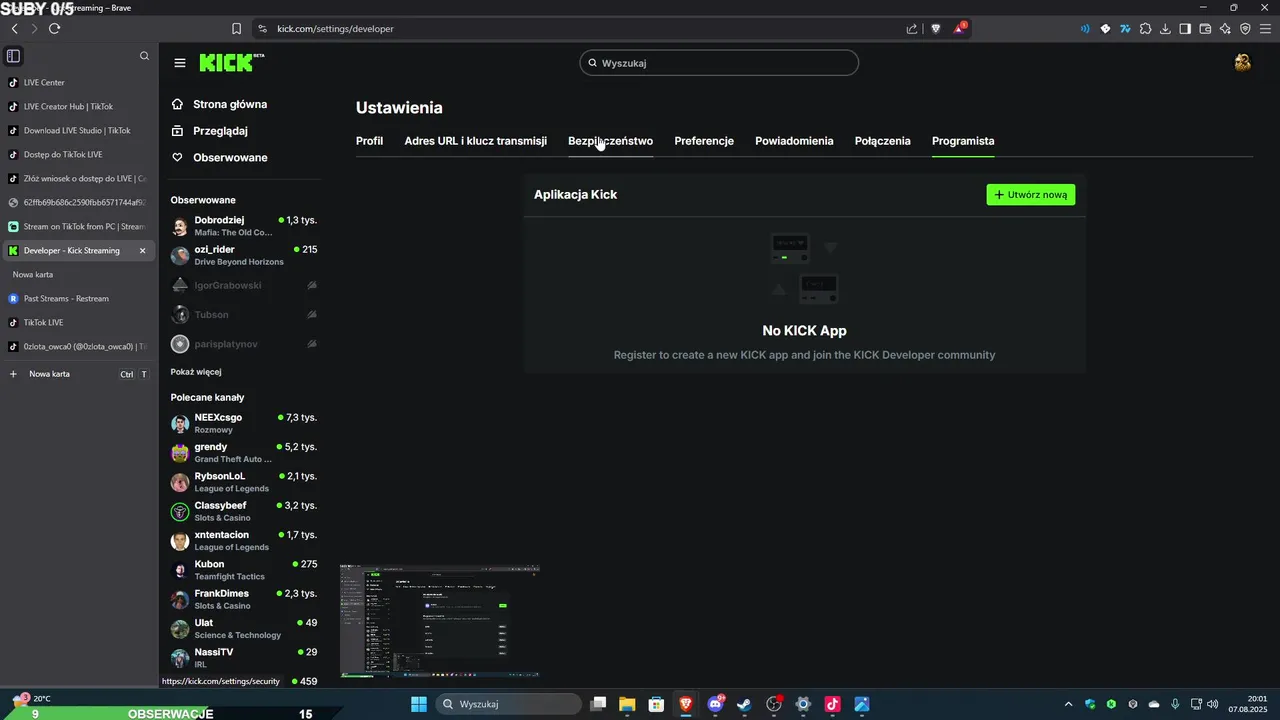
Task: Open TikTok LIVE Studio taskbar icon
Action: click(x=832, y=704)
